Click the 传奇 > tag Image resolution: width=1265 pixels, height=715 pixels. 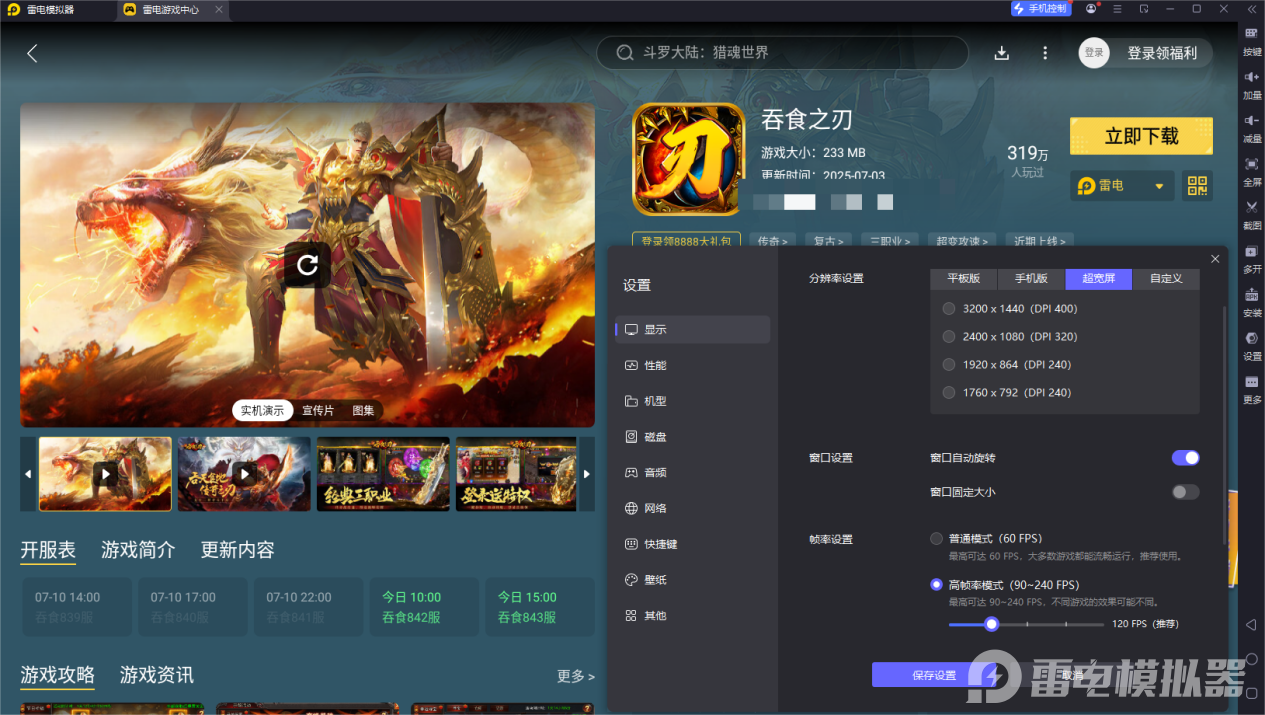point(773,241)
